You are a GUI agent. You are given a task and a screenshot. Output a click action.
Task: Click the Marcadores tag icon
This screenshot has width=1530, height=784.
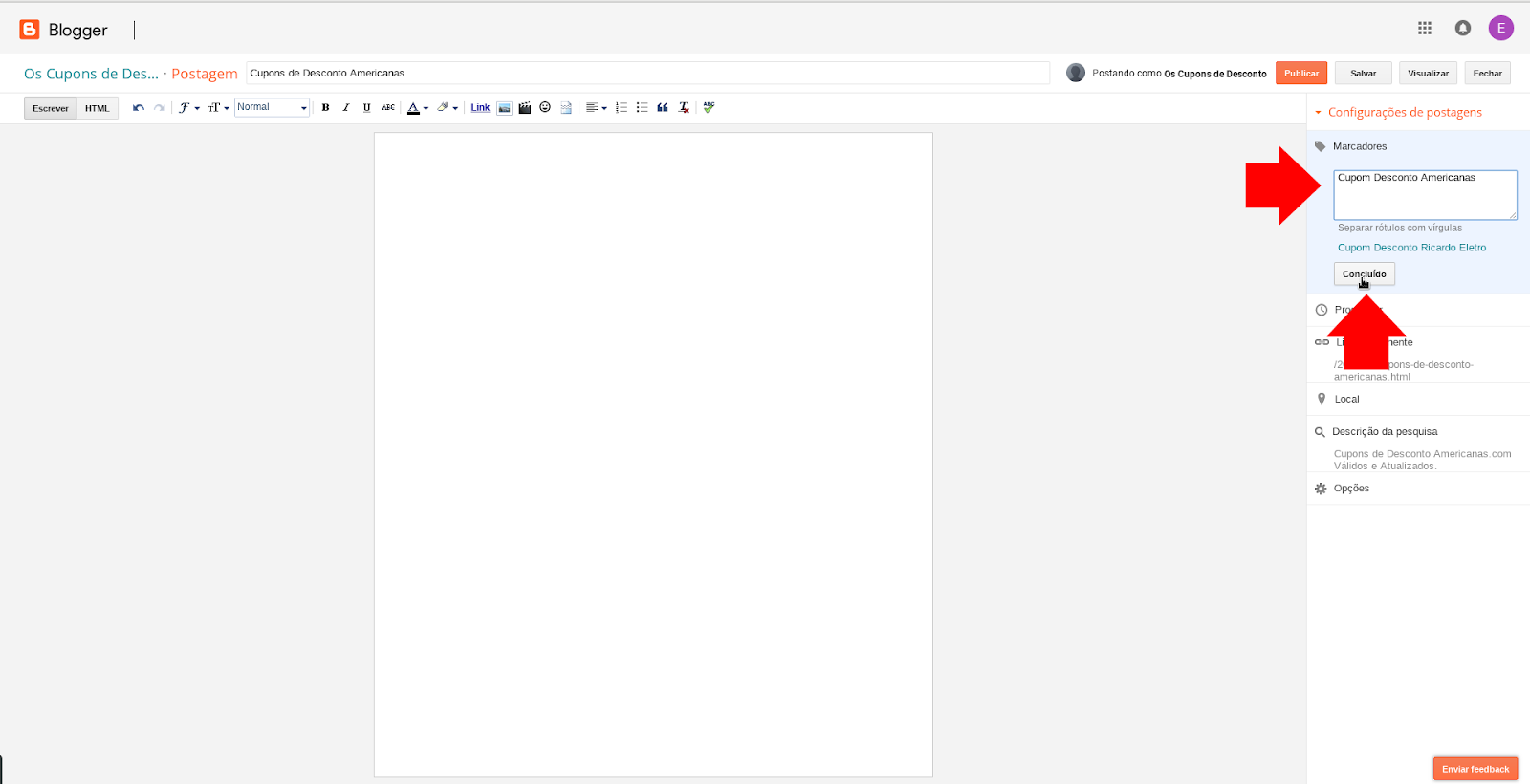pos(1321,146)
